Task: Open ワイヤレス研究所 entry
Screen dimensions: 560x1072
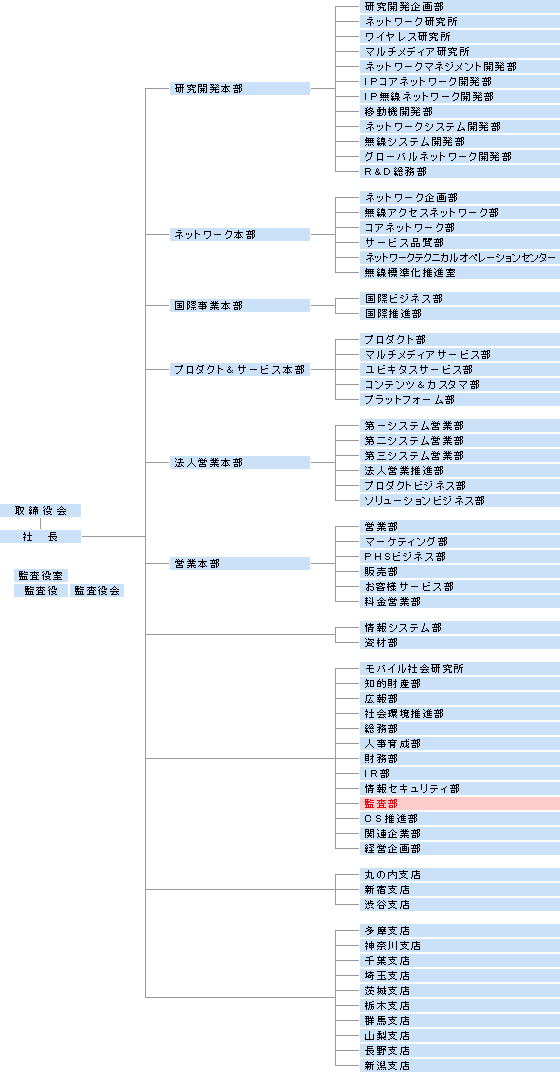Action: pyautogui.click(x=459, y=37)
